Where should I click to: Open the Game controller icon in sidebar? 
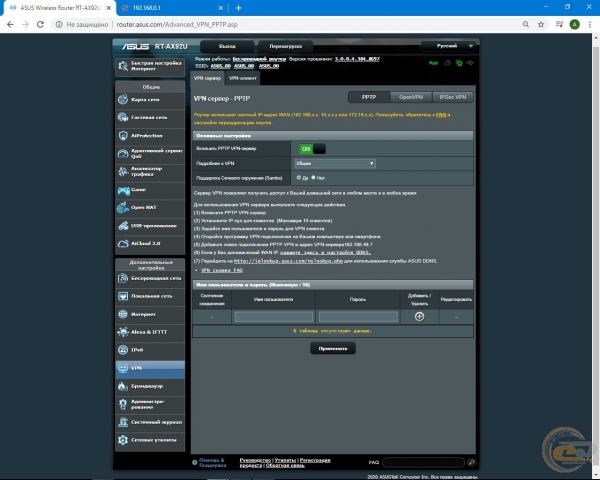[122, 188]
